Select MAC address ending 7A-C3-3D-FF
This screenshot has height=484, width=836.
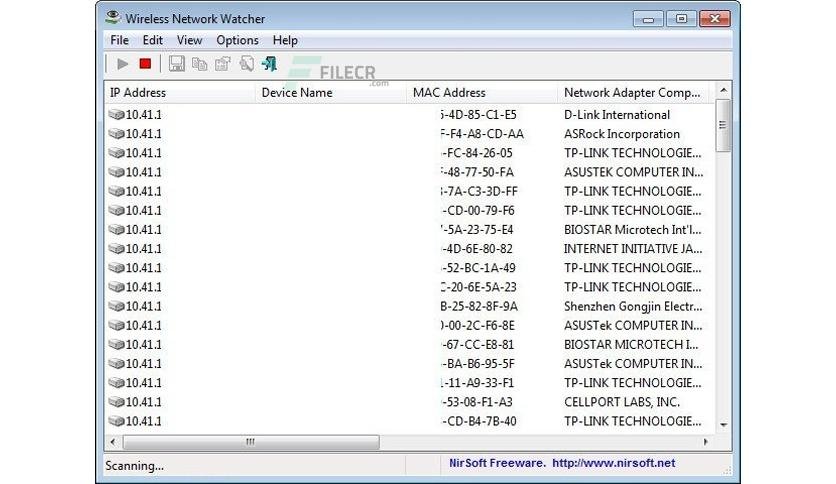tap(479, 191)
